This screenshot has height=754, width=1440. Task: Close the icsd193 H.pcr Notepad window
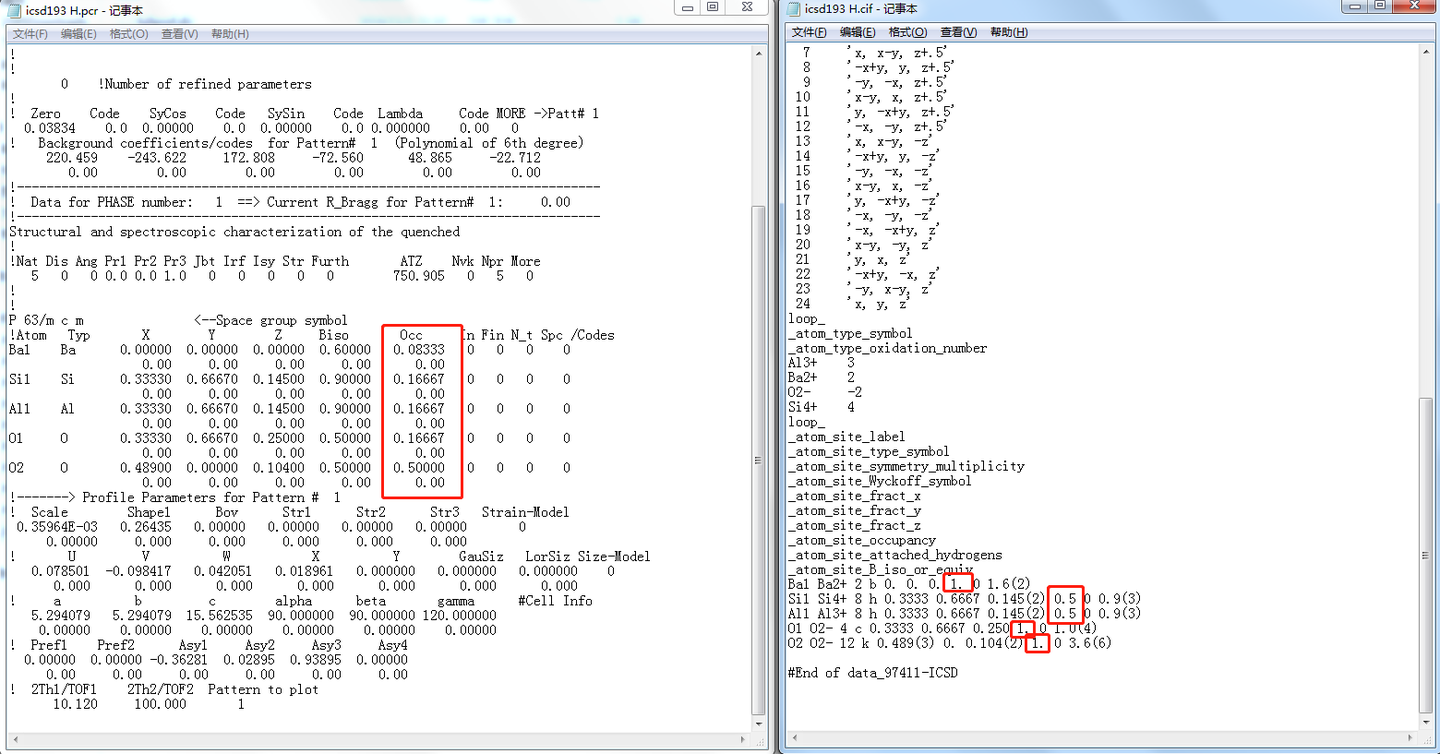[747, 7]
